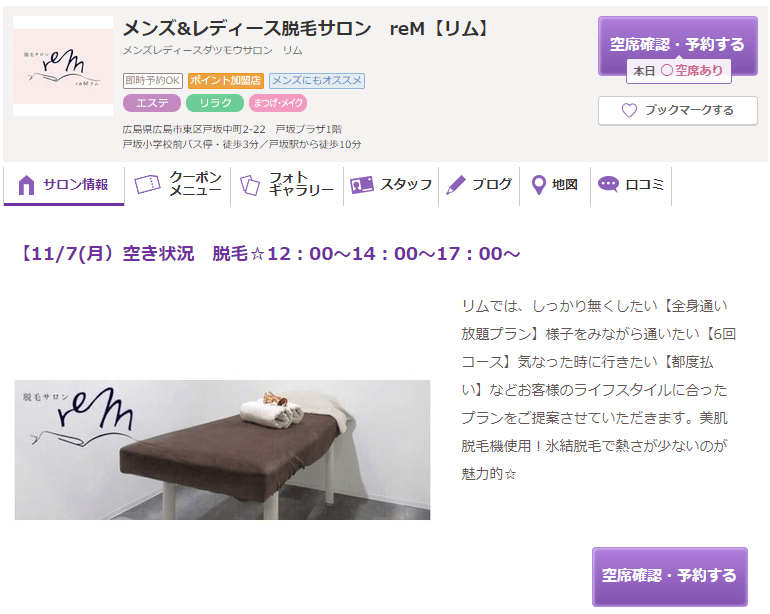Click the reM salon logo thumbnail
This screenshot has height=614, width=770.
63,66
